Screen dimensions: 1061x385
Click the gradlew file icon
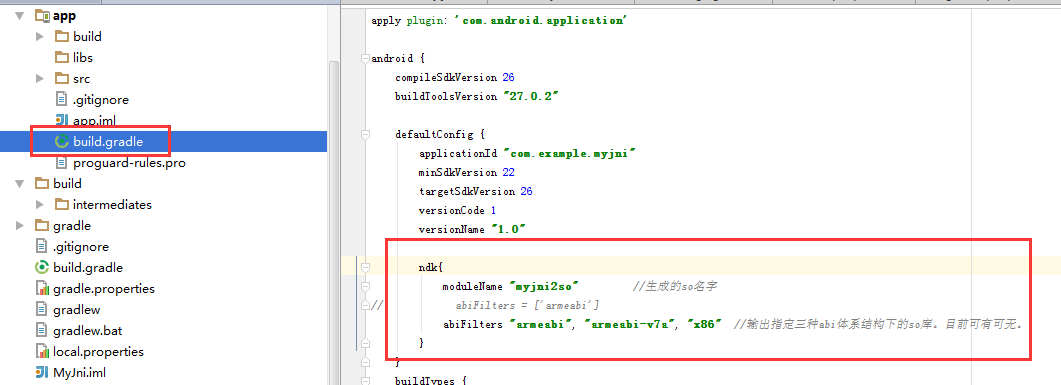(x=42, y=310)
